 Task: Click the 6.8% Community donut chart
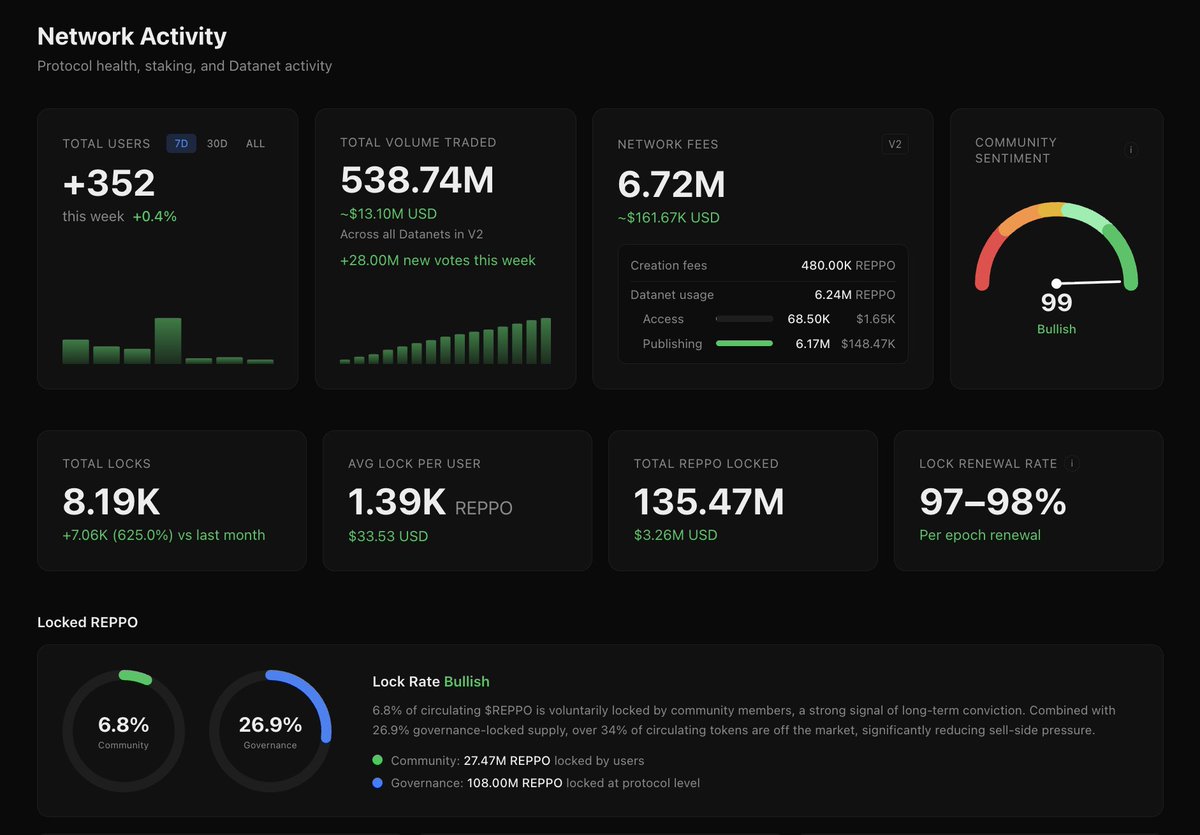123,731
